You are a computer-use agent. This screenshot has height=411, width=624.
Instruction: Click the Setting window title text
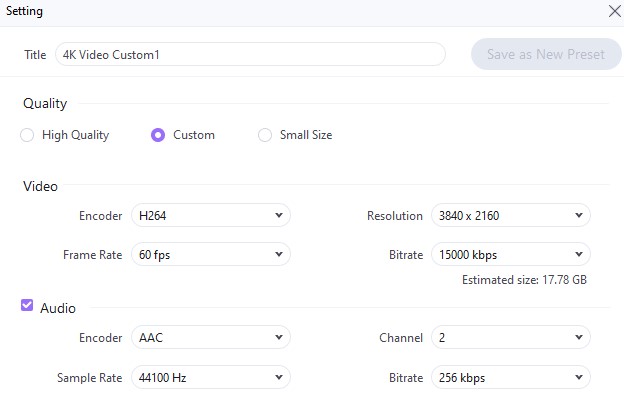[x=25, y=11]
